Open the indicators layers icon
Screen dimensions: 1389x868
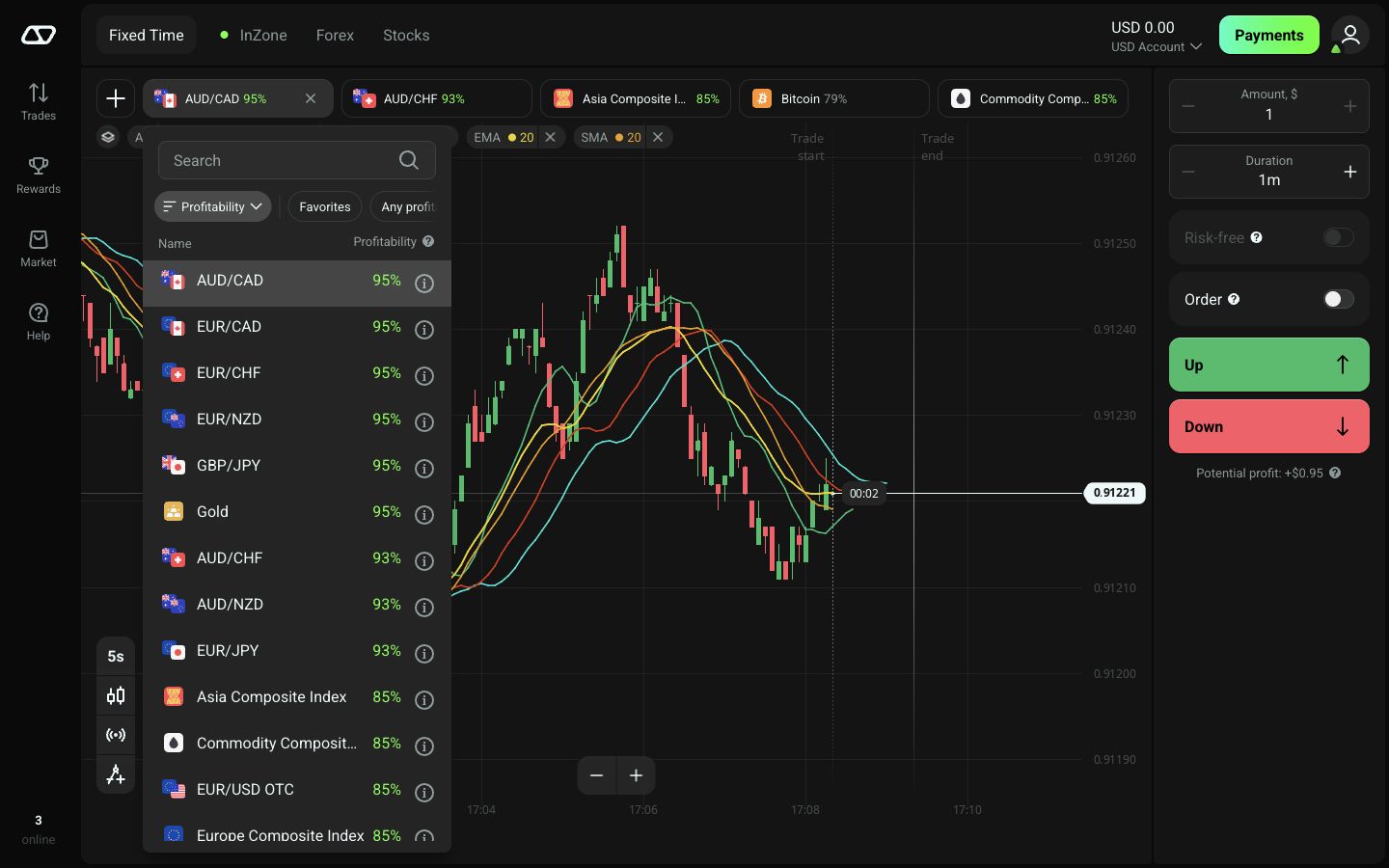click(x=108, y=137)
